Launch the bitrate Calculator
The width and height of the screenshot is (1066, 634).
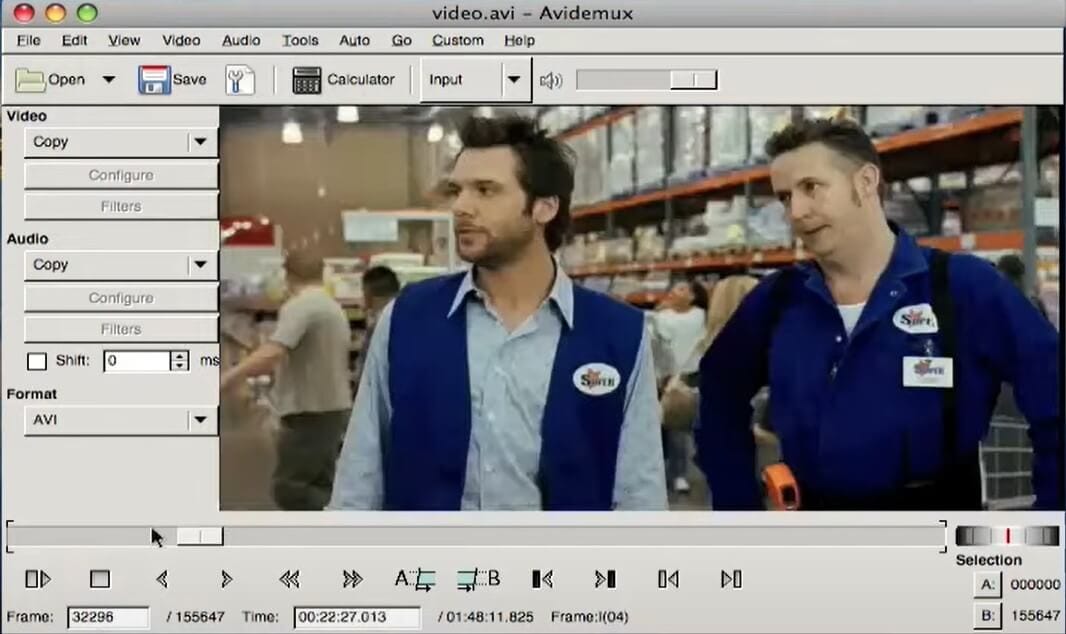(343, 80)
